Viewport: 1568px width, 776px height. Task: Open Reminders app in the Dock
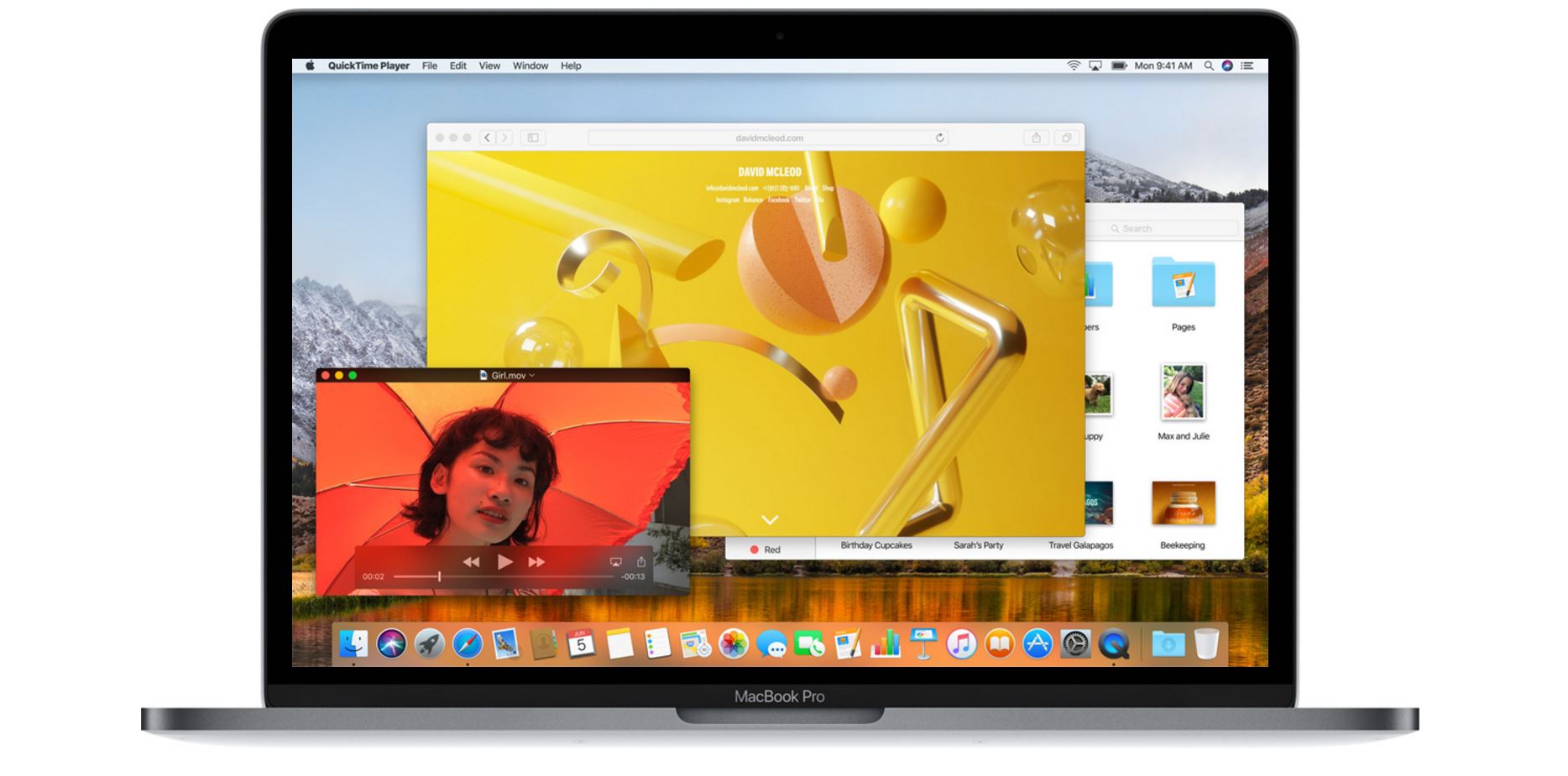click(657, 644)
